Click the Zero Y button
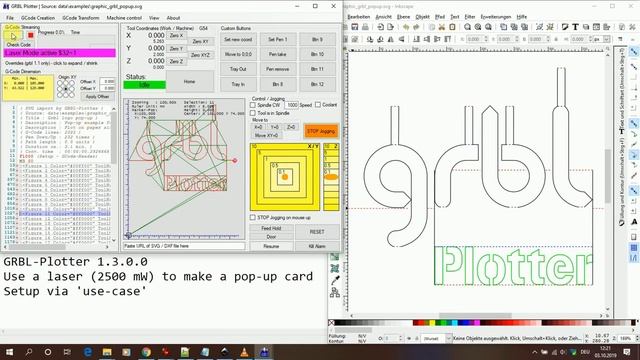This screenshot has height=360, width=640. (x=176, y=49)
